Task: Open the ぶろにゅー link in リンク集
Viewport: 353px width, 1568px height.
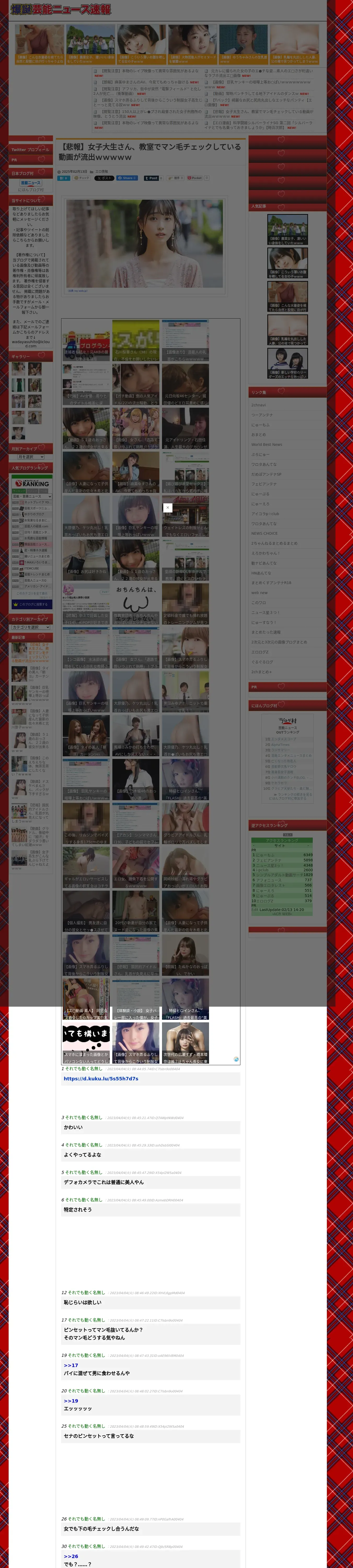Action: pos(261,454)
